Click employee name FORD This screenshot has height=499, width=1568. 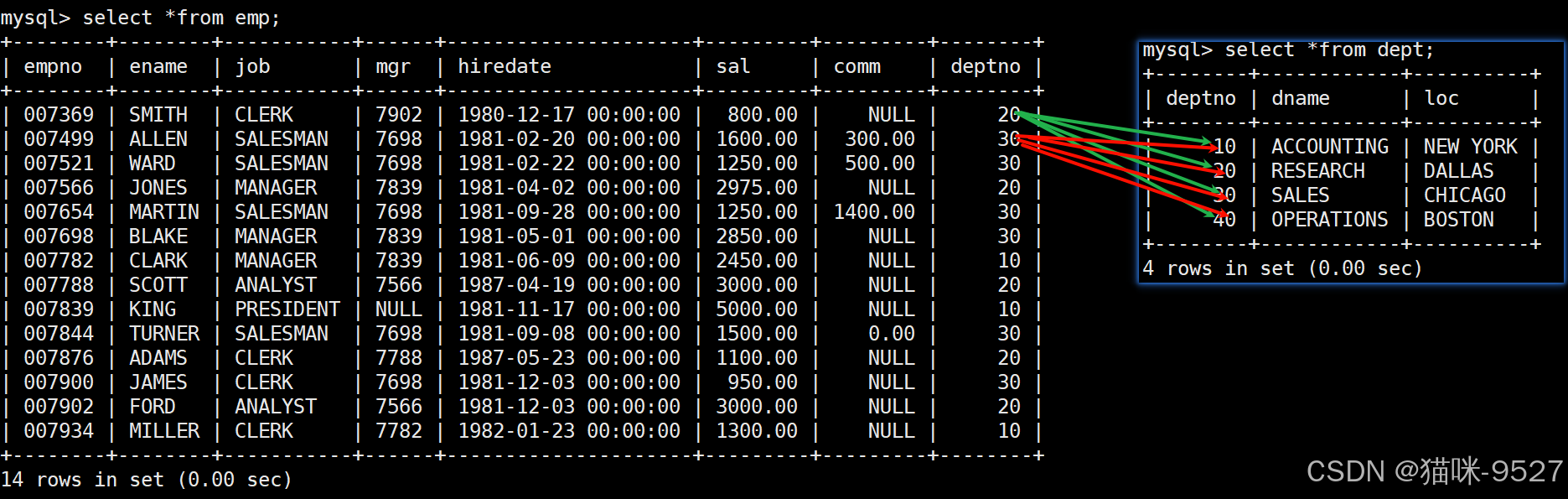(153, 406)
